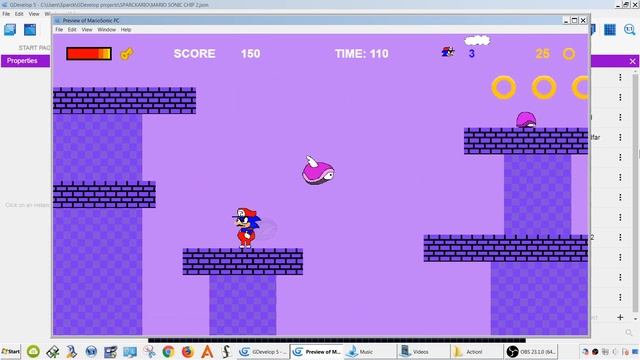
Task: Click the scissors snipping icon in taskbar
Action: pyautogui.click(x=149, y=351)
